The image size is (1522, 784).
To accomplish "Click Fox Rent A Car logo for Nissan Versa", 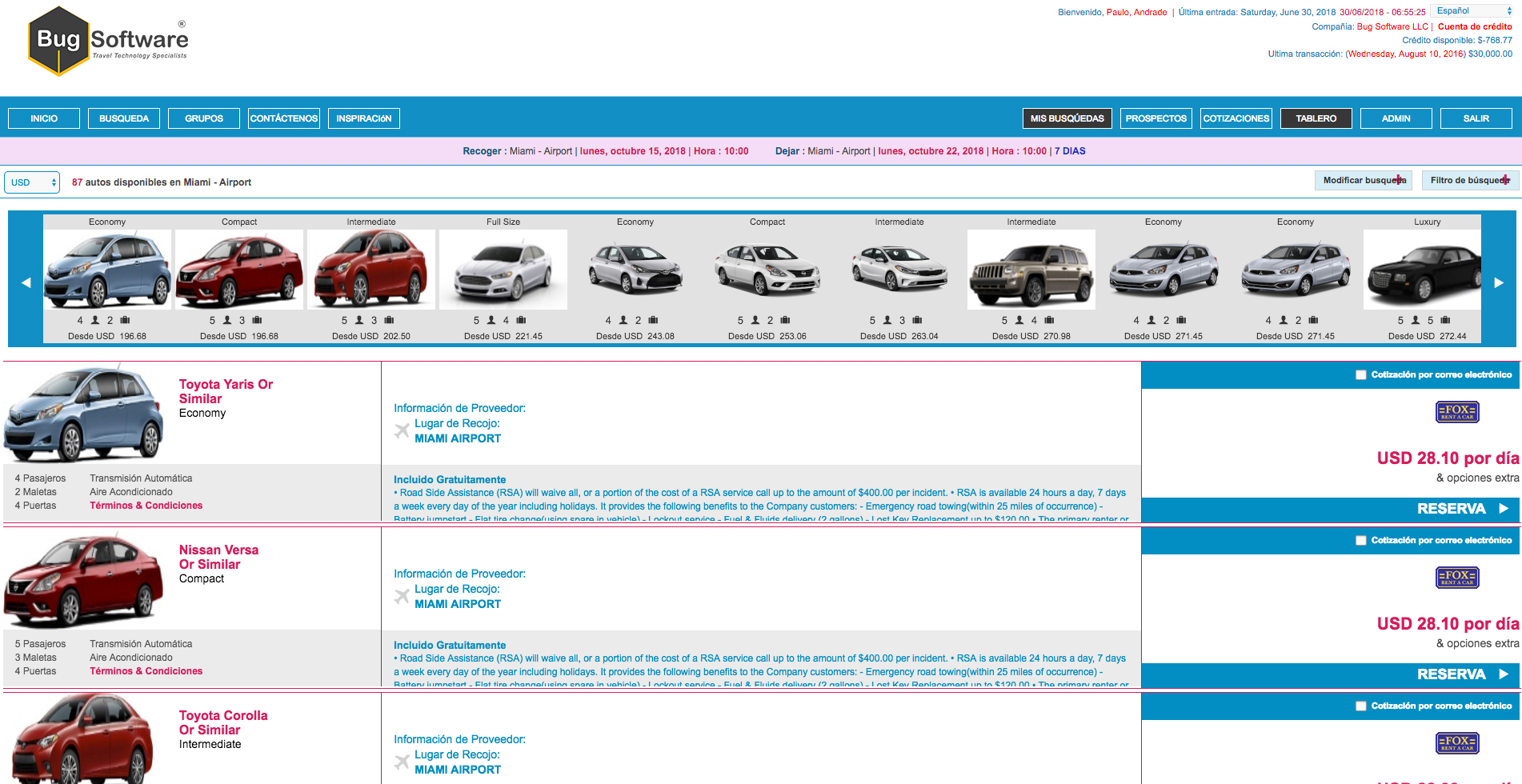I will pyautogui.click(x=1457, y=578).
